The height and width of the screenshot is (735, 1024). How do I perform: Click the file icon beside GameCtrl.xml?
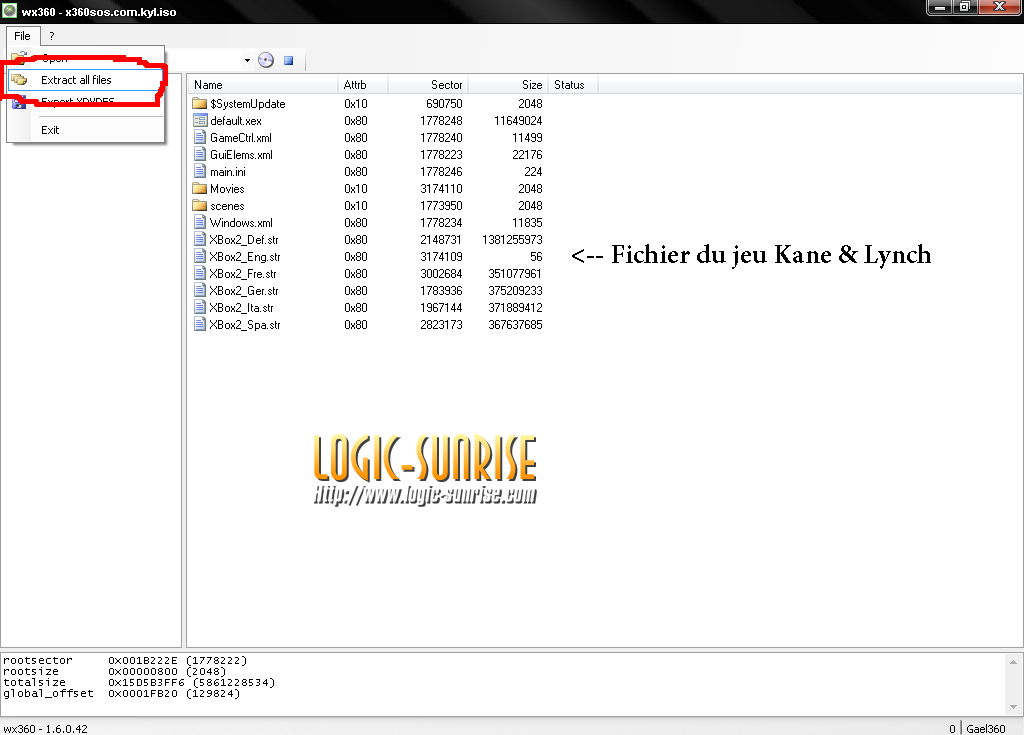[x=200, y=137]
